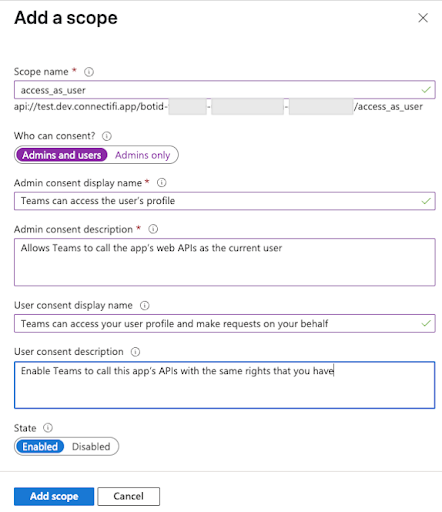Click info icon for User consent display name
This screenshot has height=512, width=442.
pos(145,305)
